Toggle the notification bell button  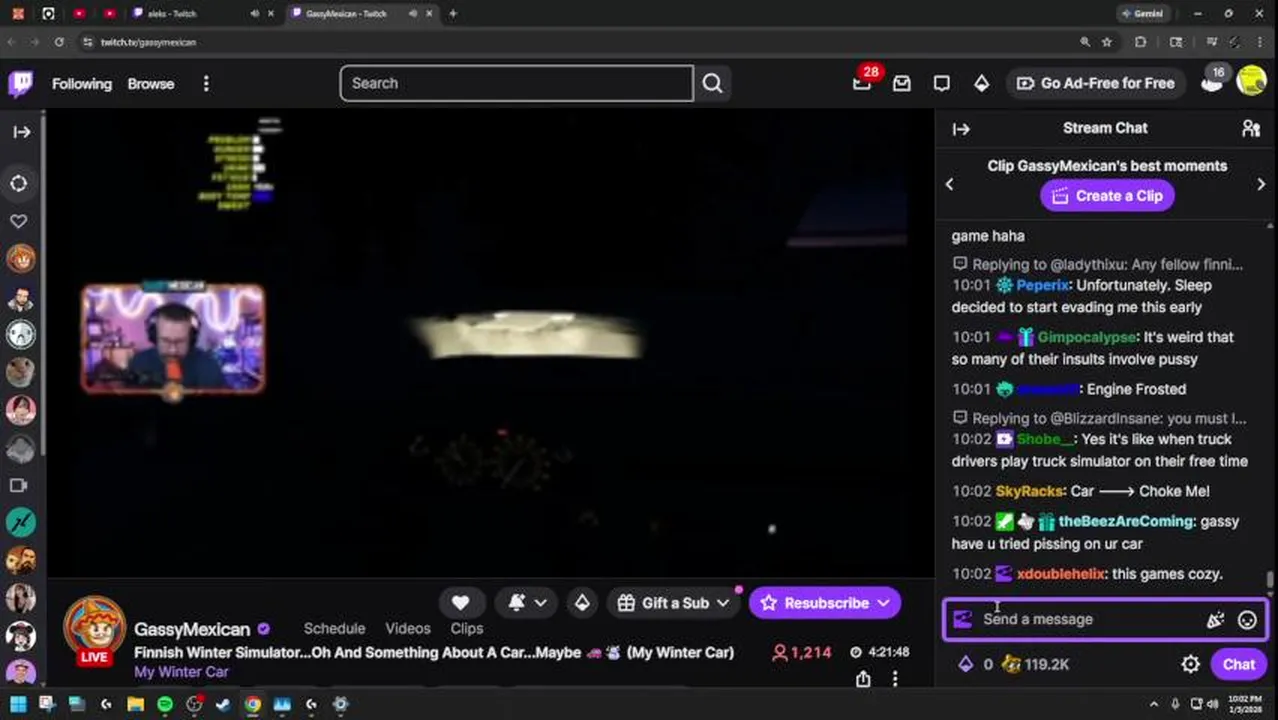click(x=516, y=603)
